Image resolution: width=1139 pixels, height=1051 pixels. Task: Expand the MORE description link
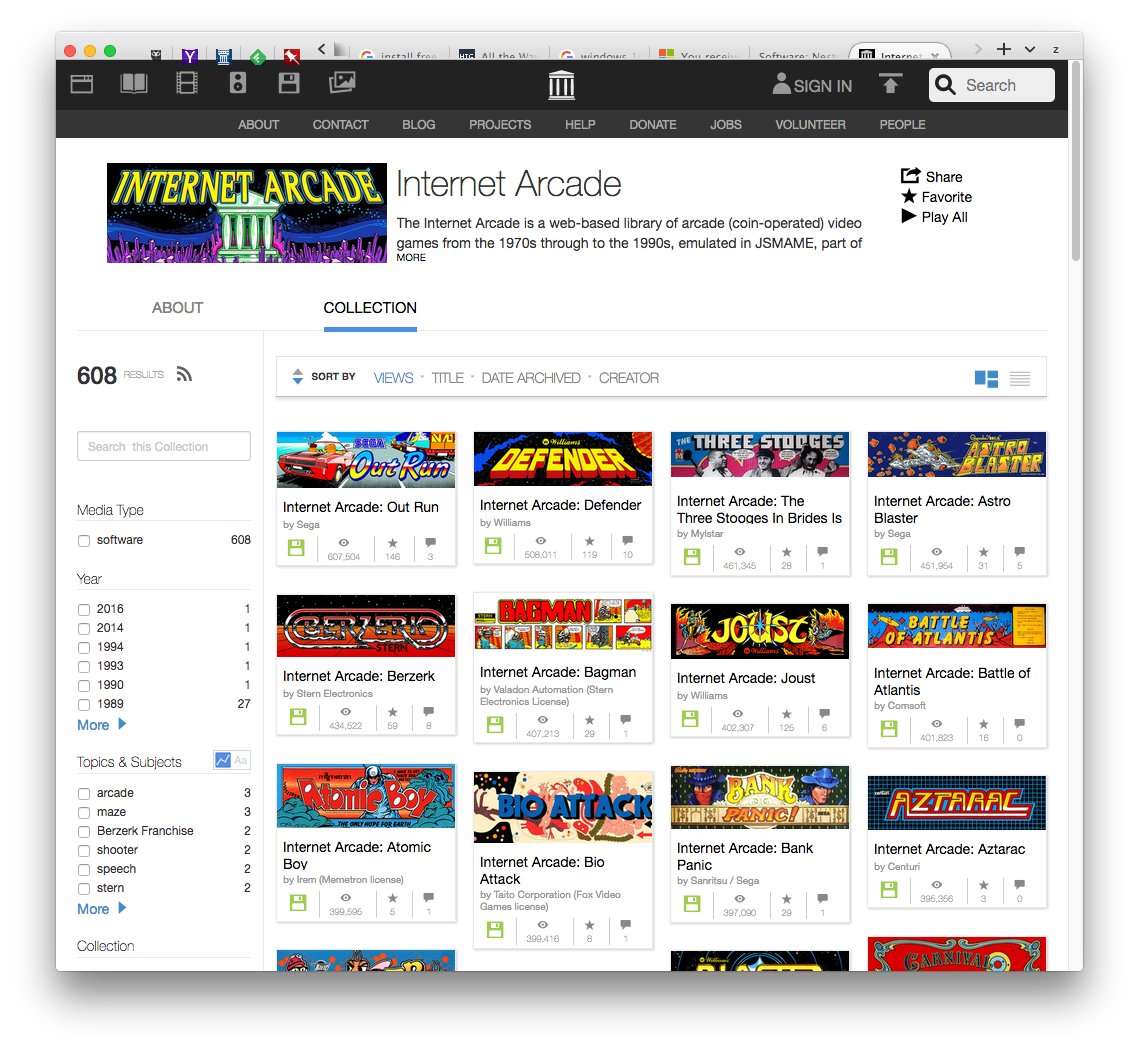click(411, 258)
